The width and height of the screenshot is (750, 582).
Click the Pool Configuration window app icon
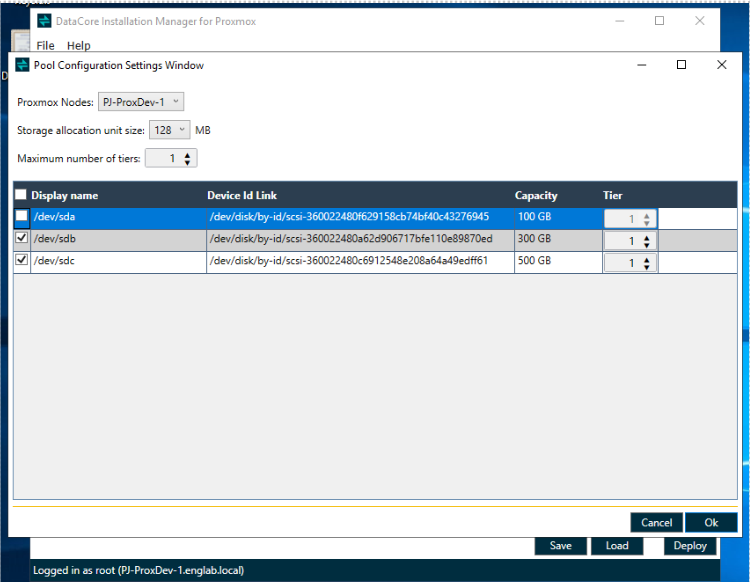(x=22, y=65)
